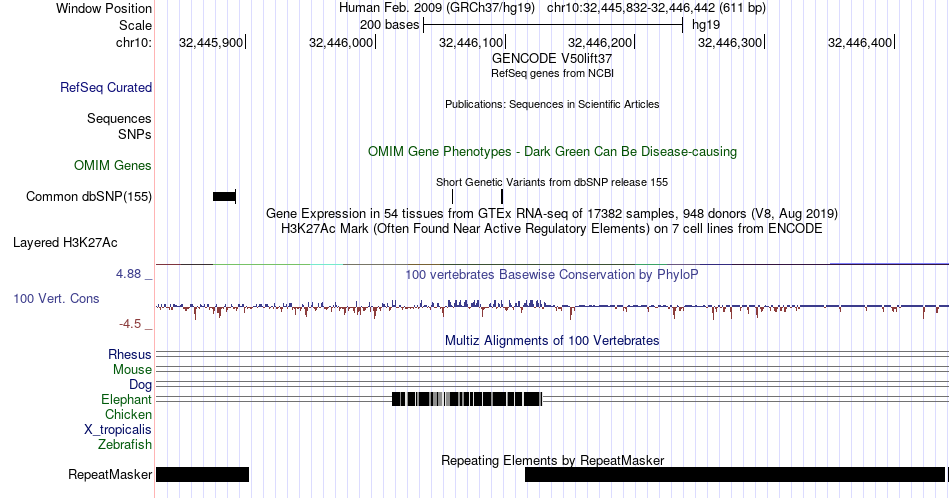This screenshot has width=950, height=498.
Task: Click the Common dbSNP(155) track label
Action: [x=89, y=196]
